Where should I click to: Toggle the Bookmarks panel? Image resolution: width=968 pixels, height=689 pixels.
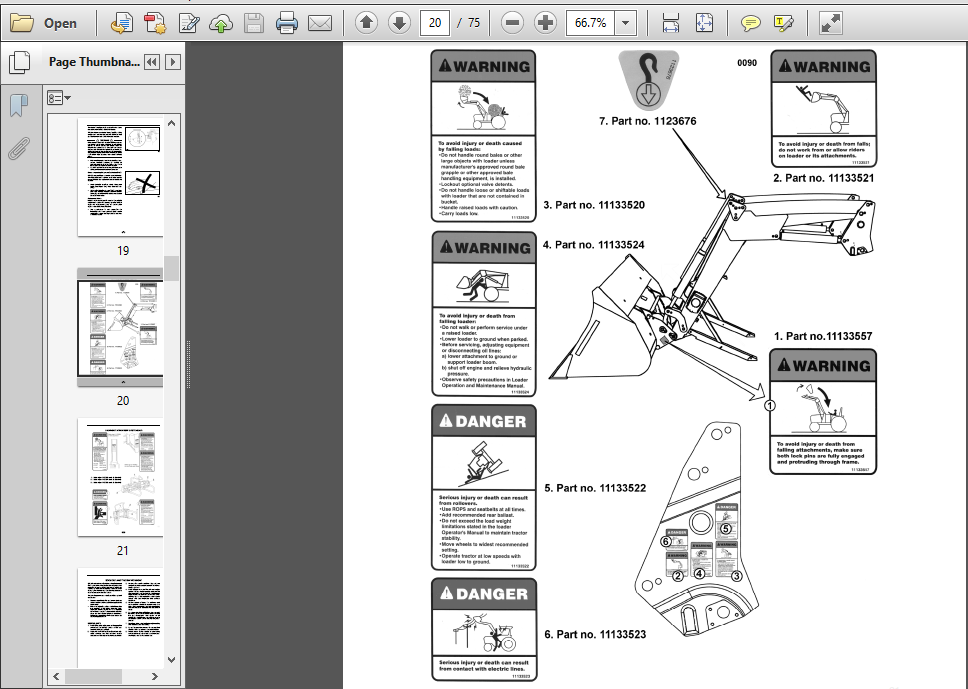tap(19, 105)
